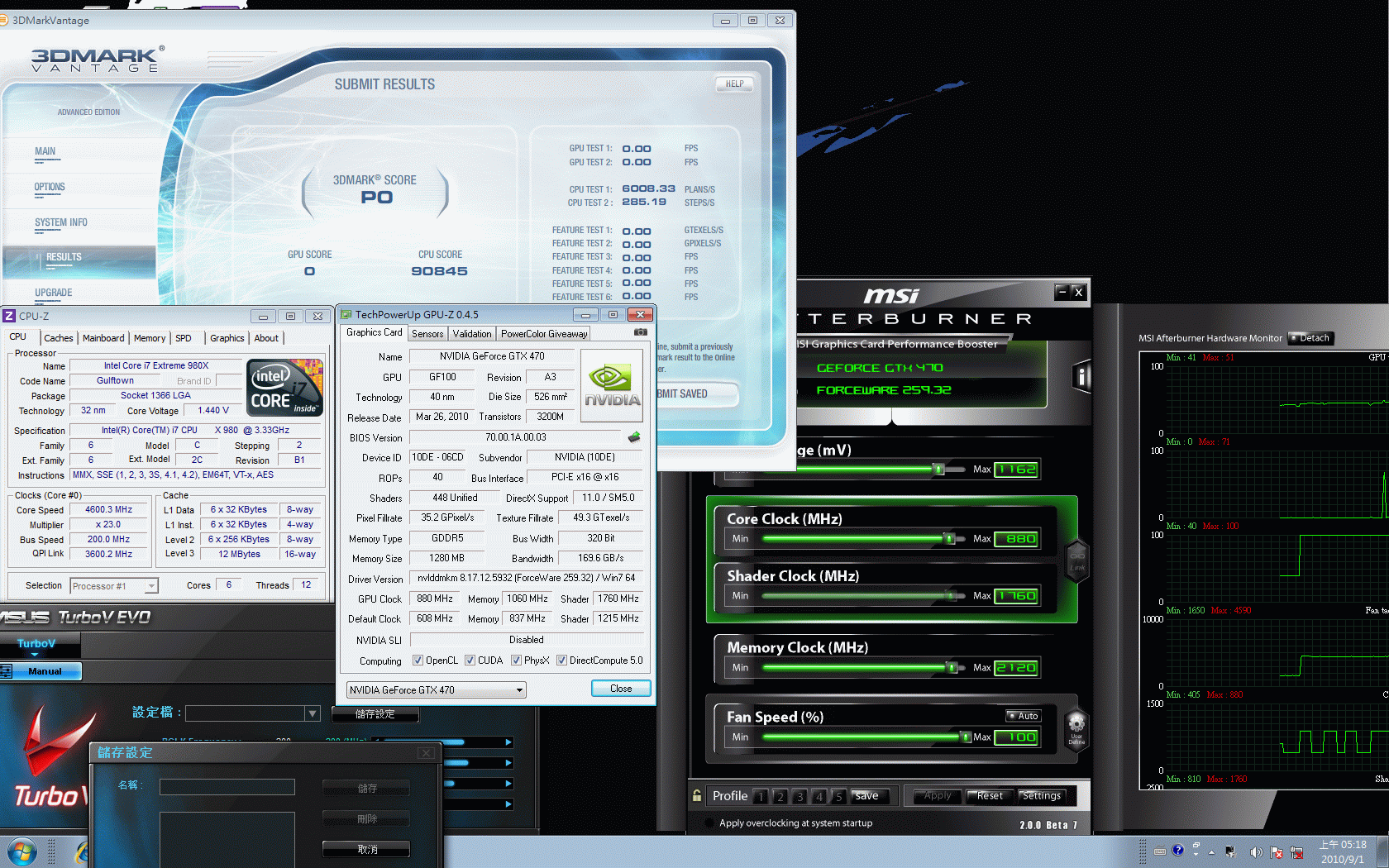Click the BIOS save chip icon
The image size is (1389, 868).
coord(634,437)
